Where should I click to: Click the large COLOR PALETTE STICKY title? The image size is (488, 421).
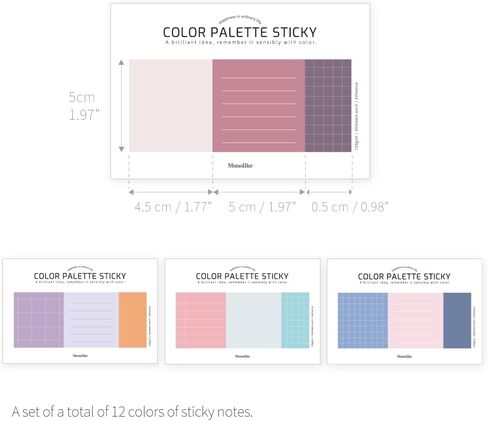pyautogui.click(x=240, y=32)
